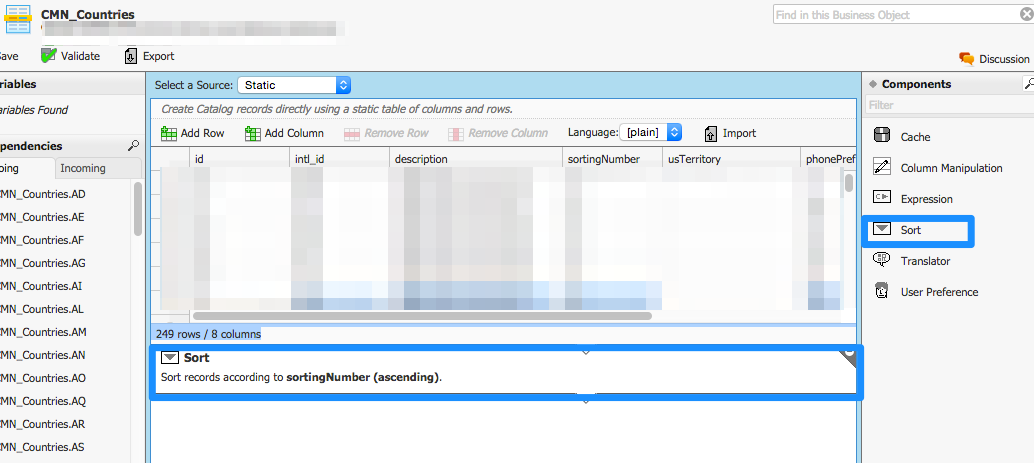This screenshot has width=1034, height=463.
Task: Click the 249 rows / 8 columns status
Action: point(208,334)
